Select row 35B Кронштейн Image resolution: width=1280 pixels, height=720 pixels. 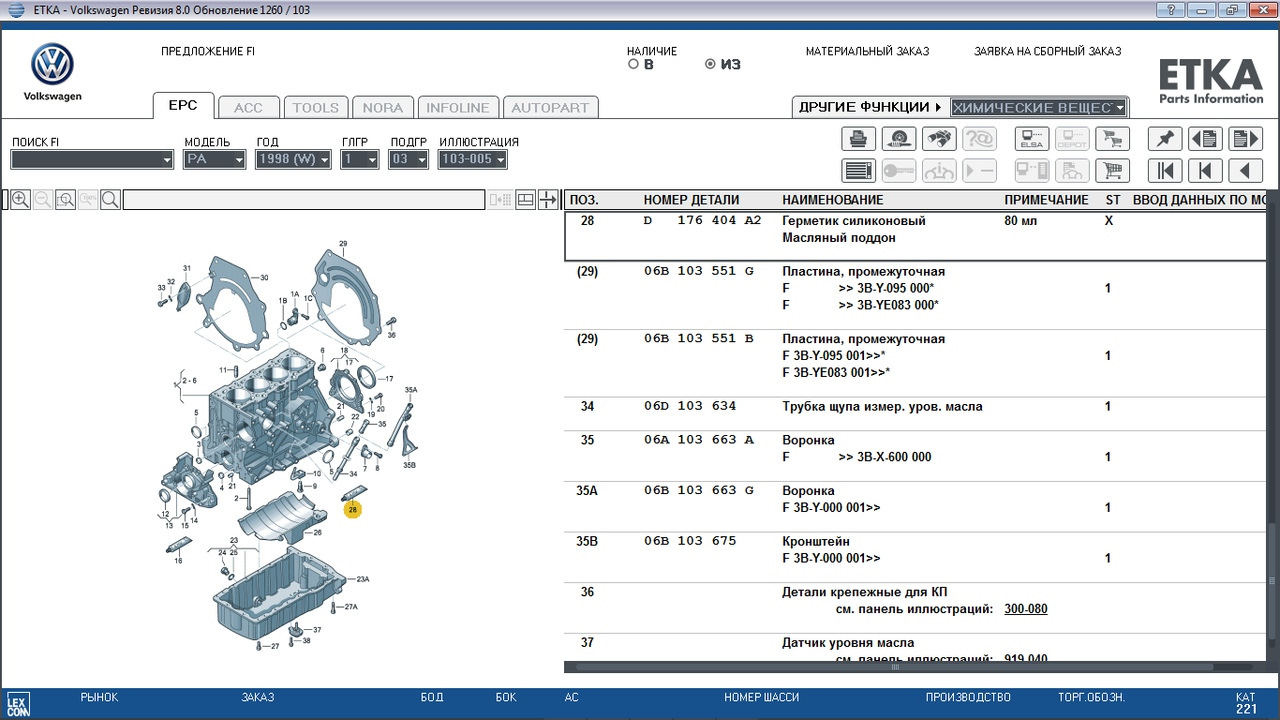915,557
